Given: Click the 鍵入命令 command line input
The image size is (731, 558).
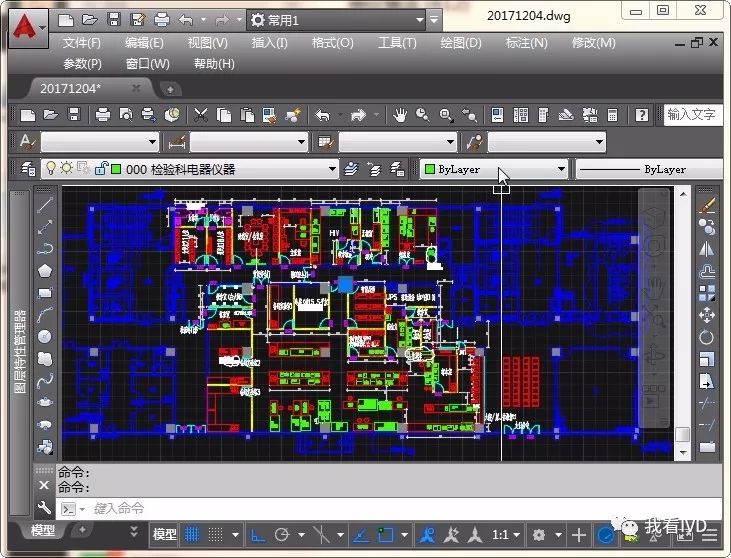Looking at the screenshot, I should pos(300,508).
